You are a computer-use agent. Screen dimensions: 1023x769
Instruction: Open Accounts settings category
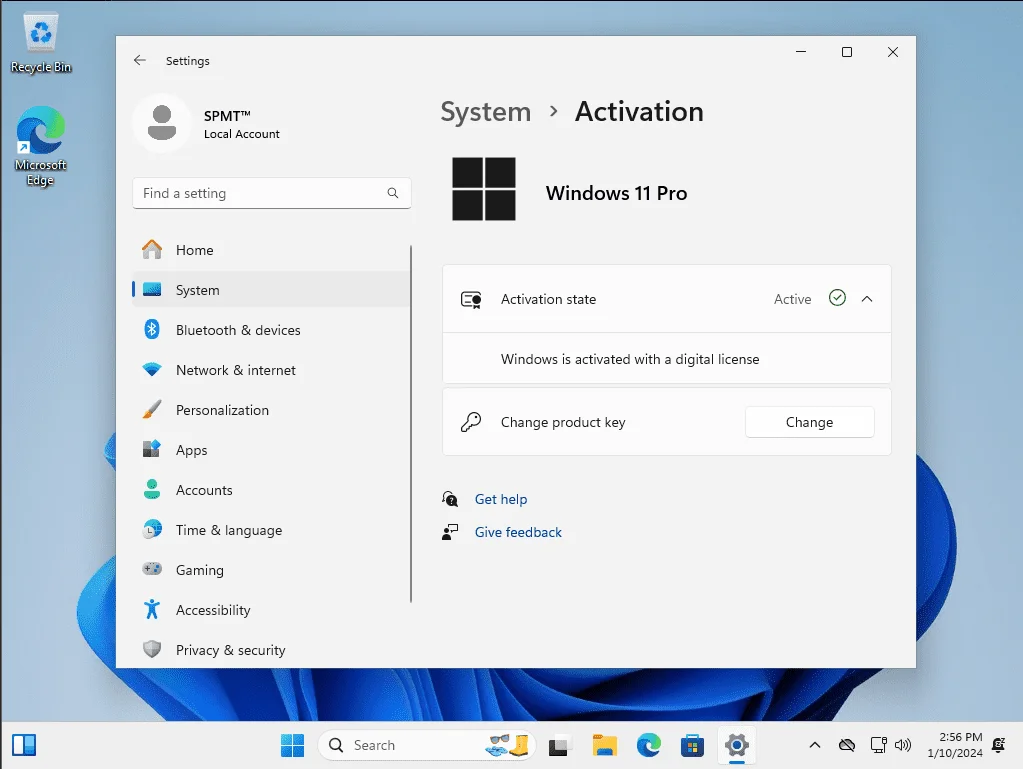tap(271, 489)
